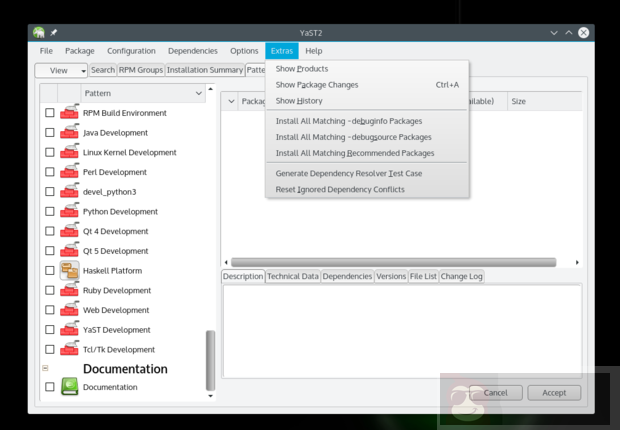This screenshot has width=620, height=430.
Task: Switch to the Search tab
Action: (x=103, y=70)
